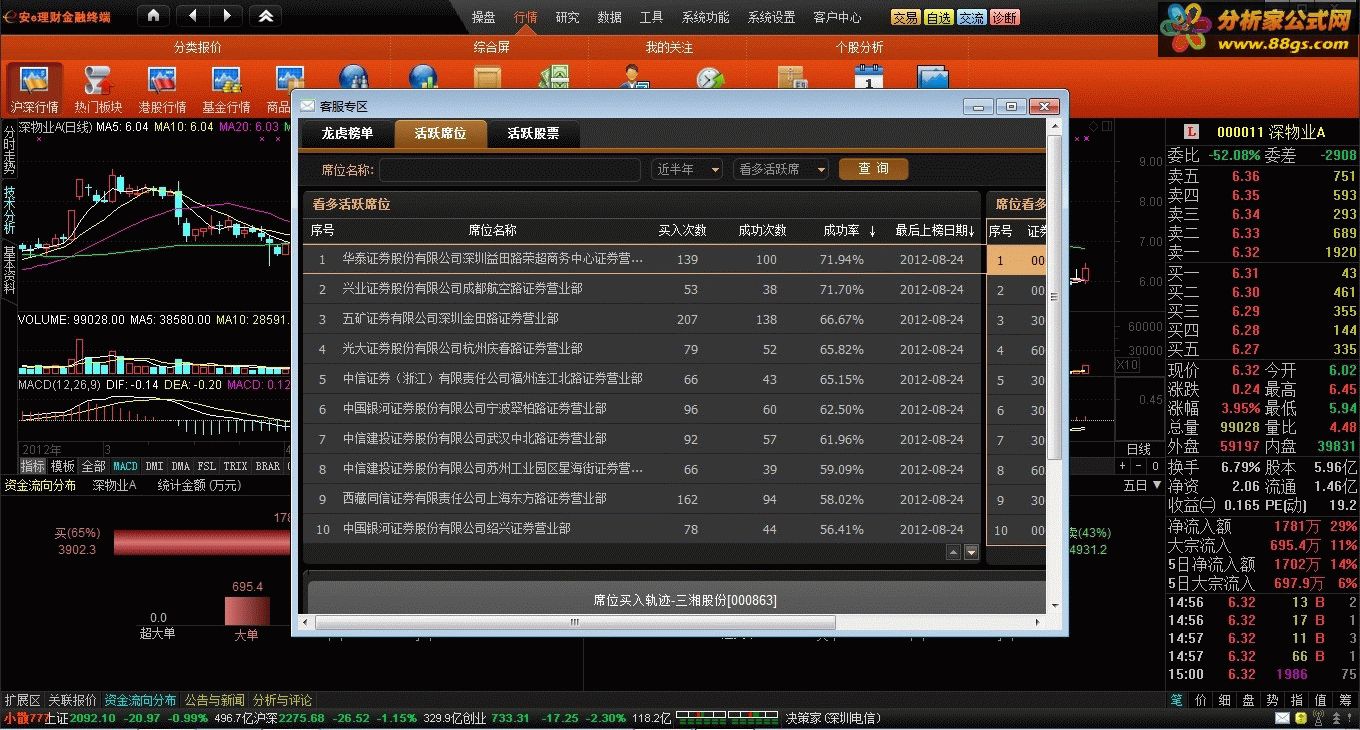Open 沪深行情 market quotes icon
The width and height of the screenshot is (1360, 730).
35,90
